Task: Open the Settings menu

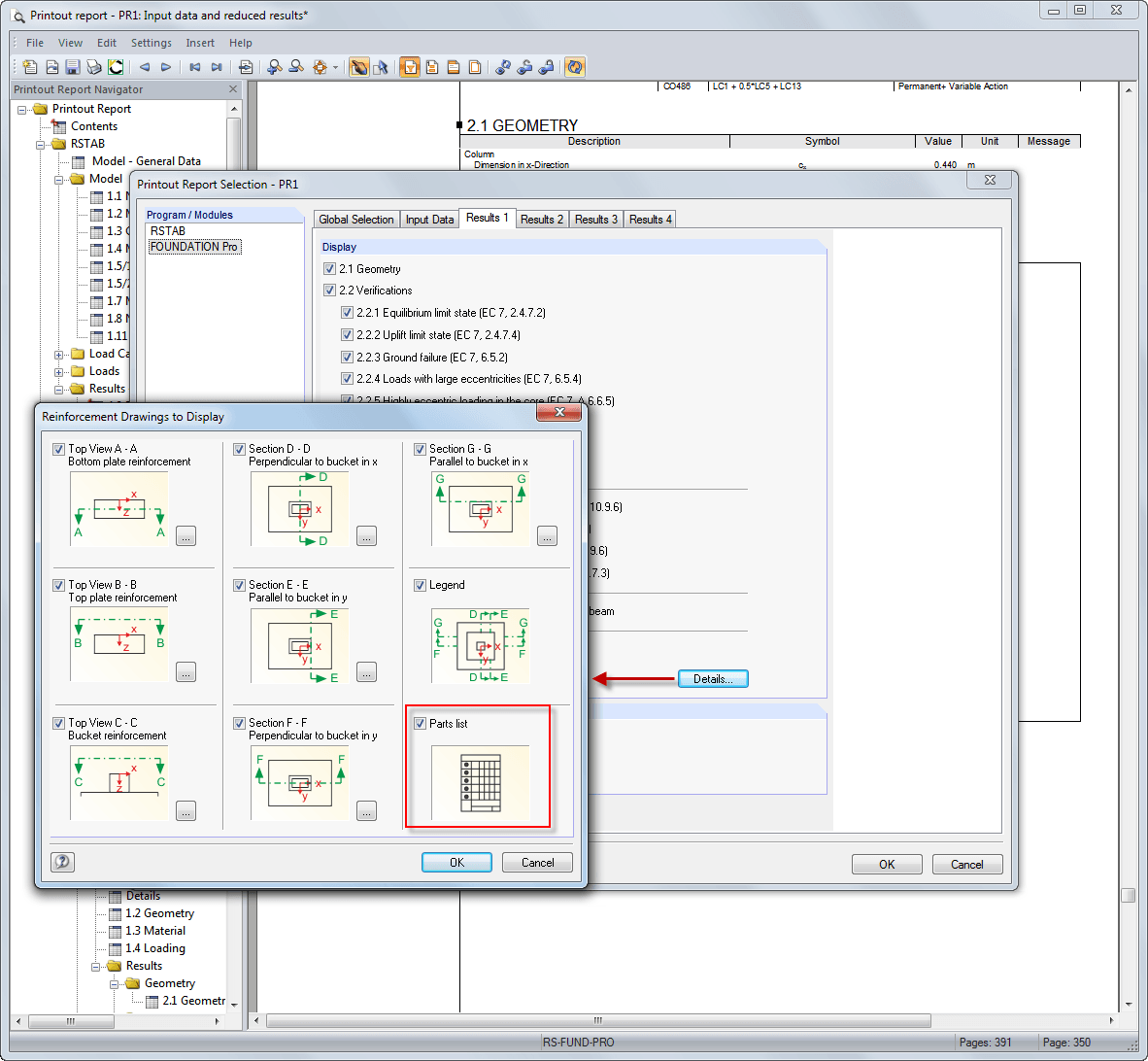Action: tap(151, 43)
